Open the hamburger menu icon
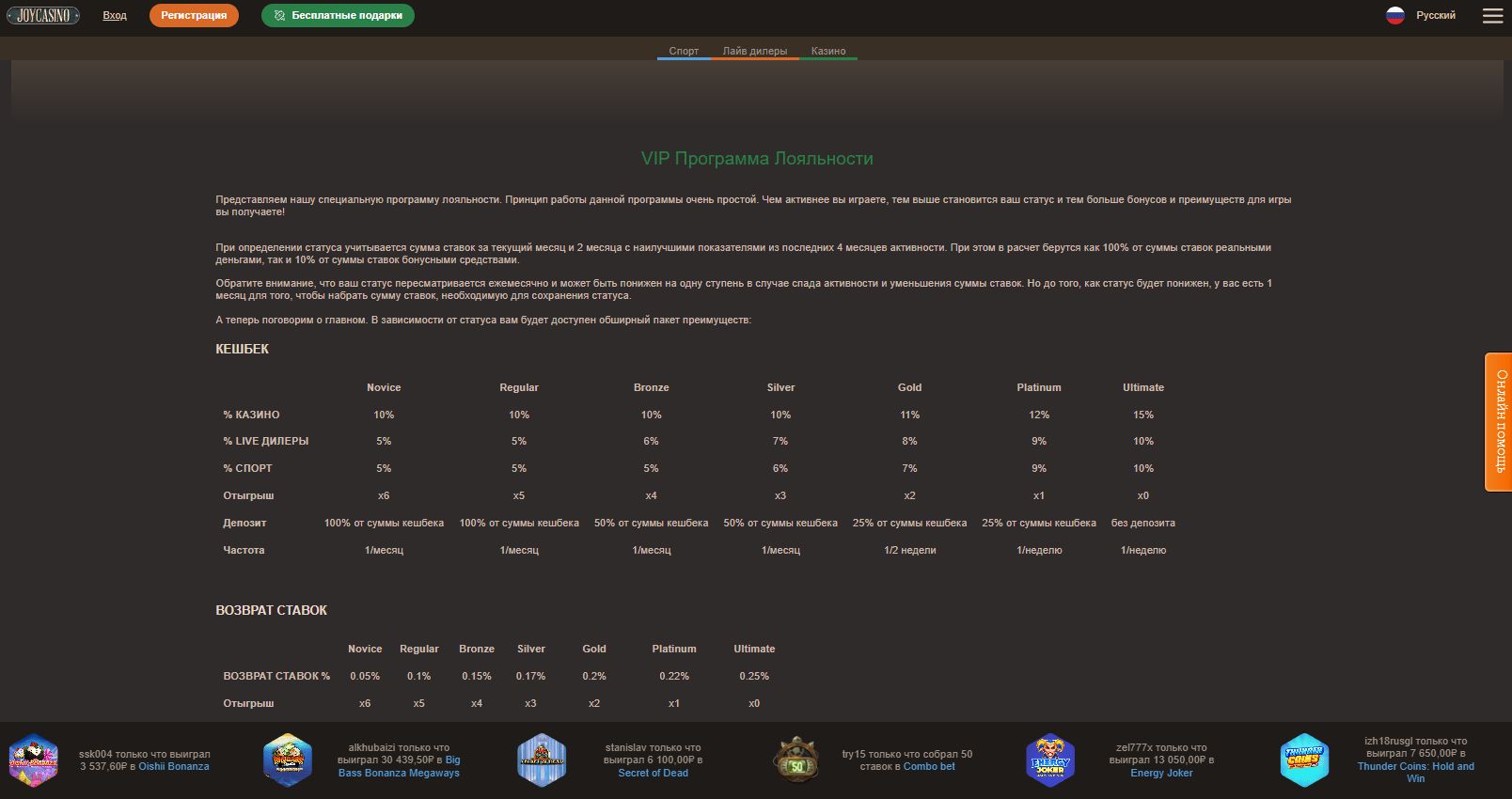This screenshot has height=799, width=1512. 1492,16
